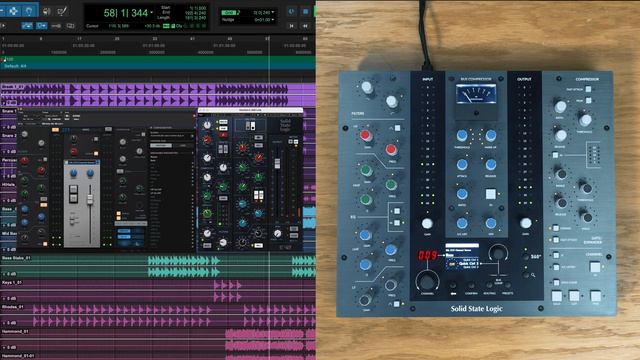Click the UC1 Bus Compressor Ratio knob
Image resolution: width=640 pixels, height=360 pixels.
(462, 193)
